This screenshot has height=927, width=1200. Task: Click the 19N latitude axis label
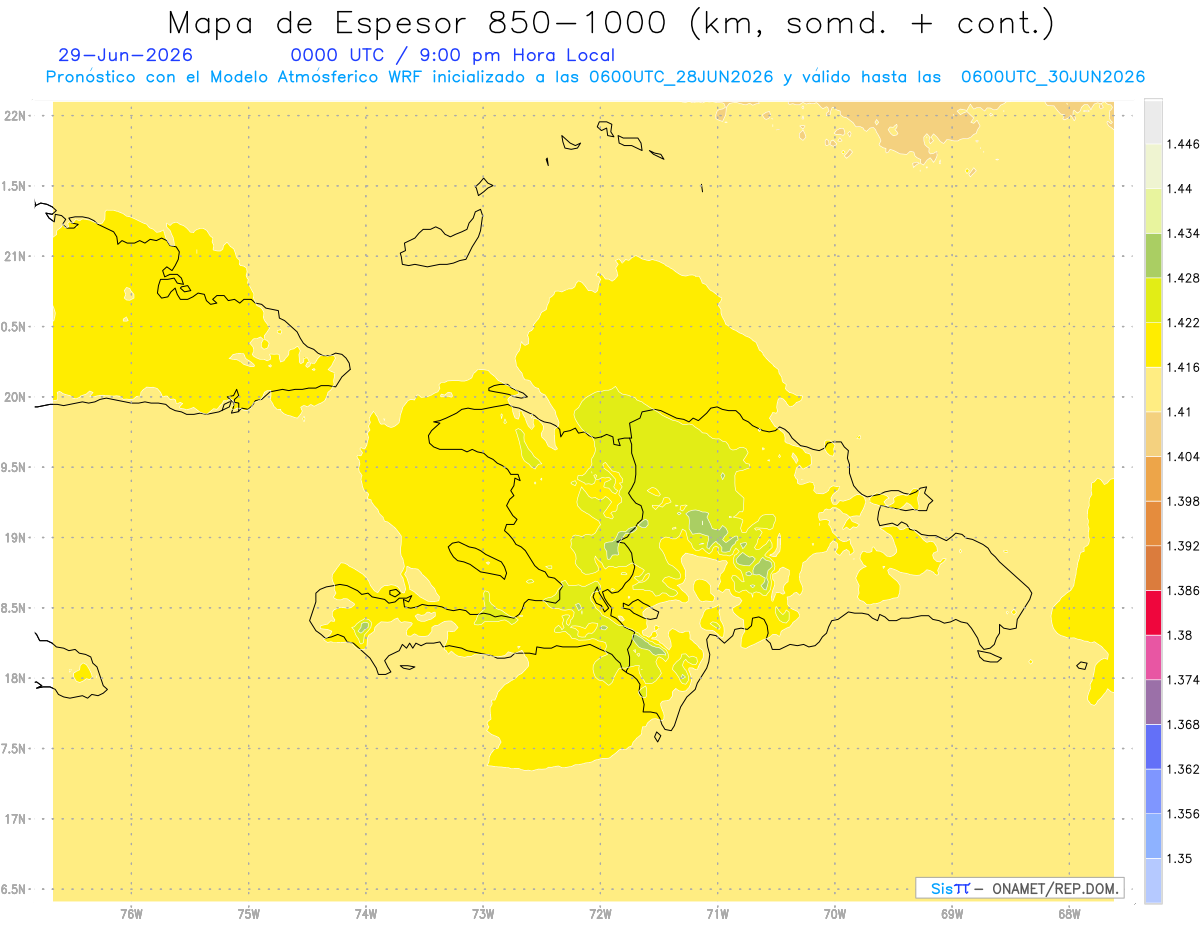[x=14, y=538]
